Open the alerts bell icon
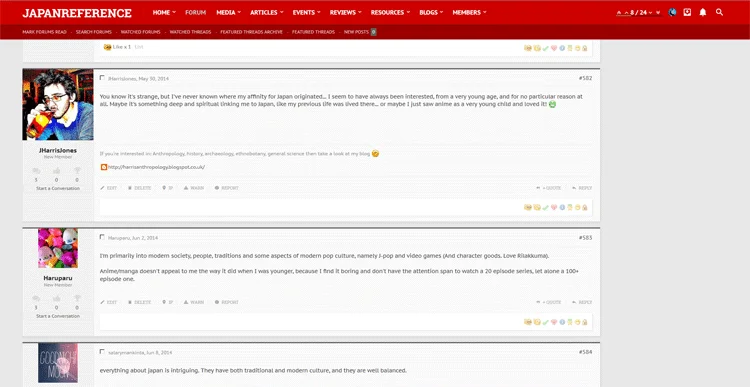 tap(703, 12)
